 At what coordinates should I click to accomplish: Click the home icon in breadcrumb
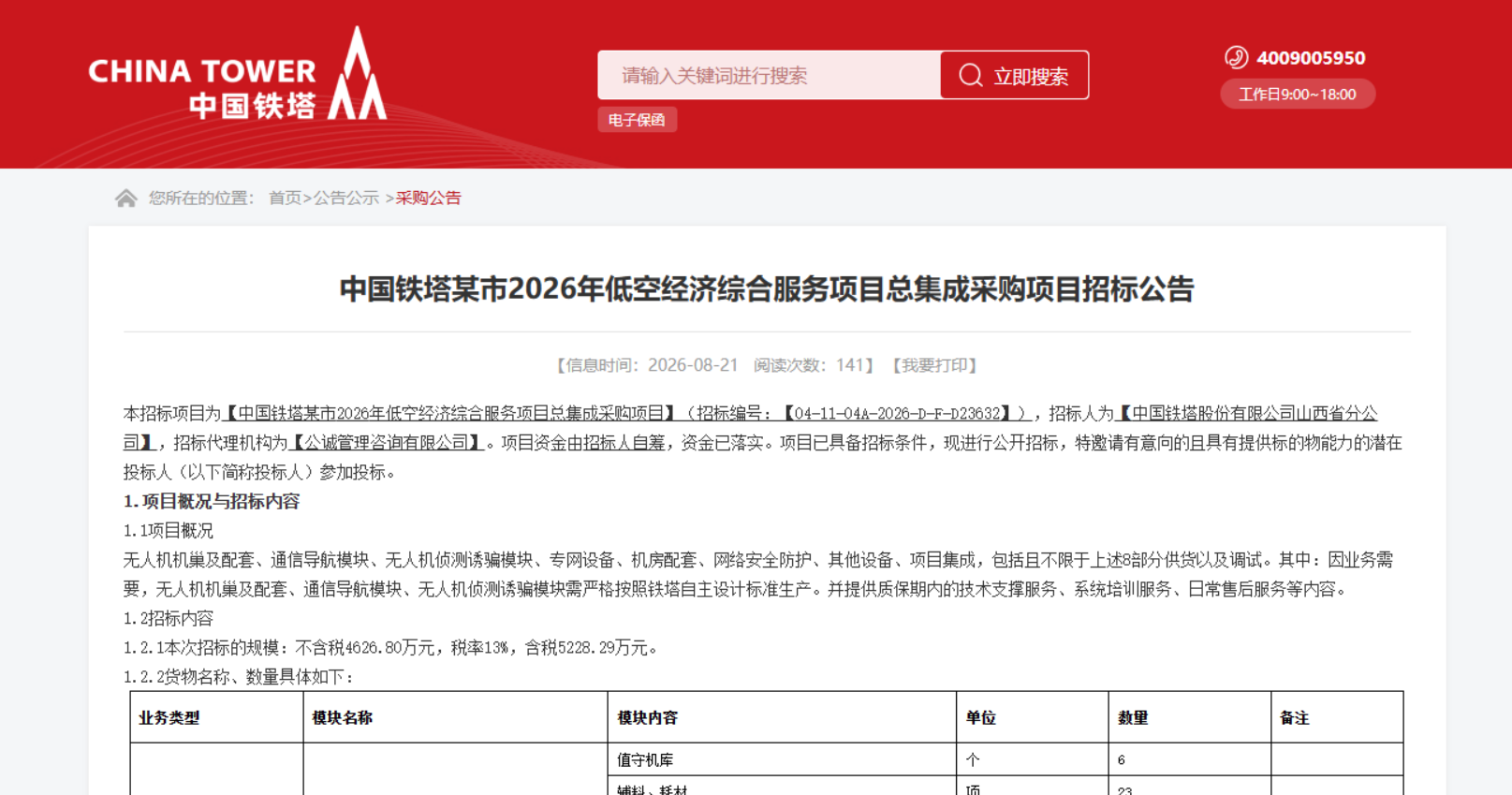coord(126,199)
